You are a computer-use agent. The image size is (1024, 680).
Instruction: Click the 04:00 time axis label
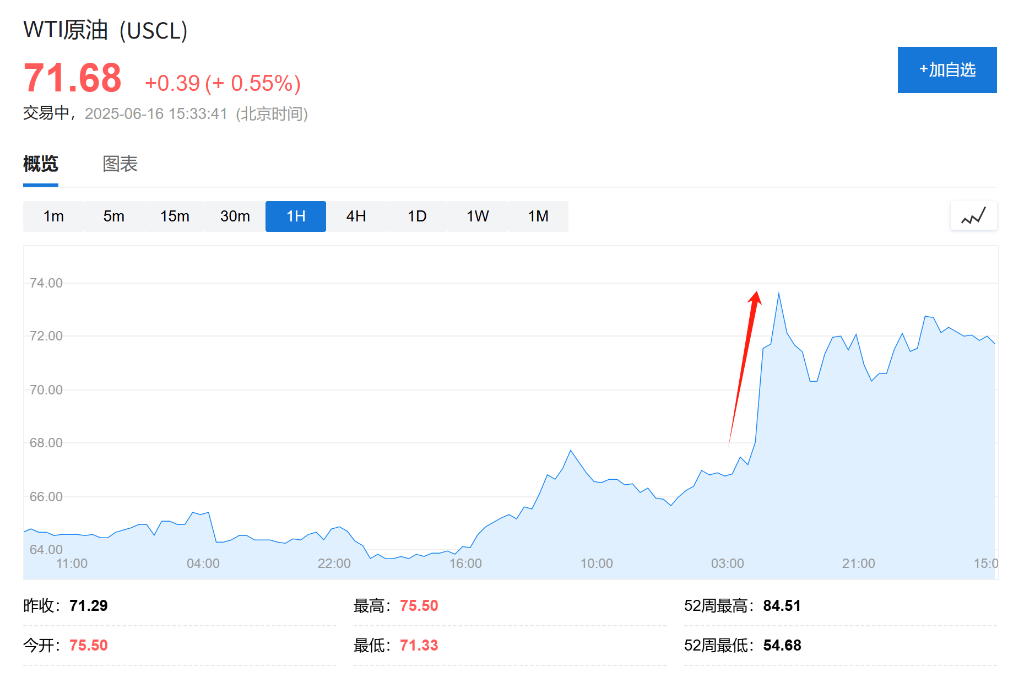203,563
